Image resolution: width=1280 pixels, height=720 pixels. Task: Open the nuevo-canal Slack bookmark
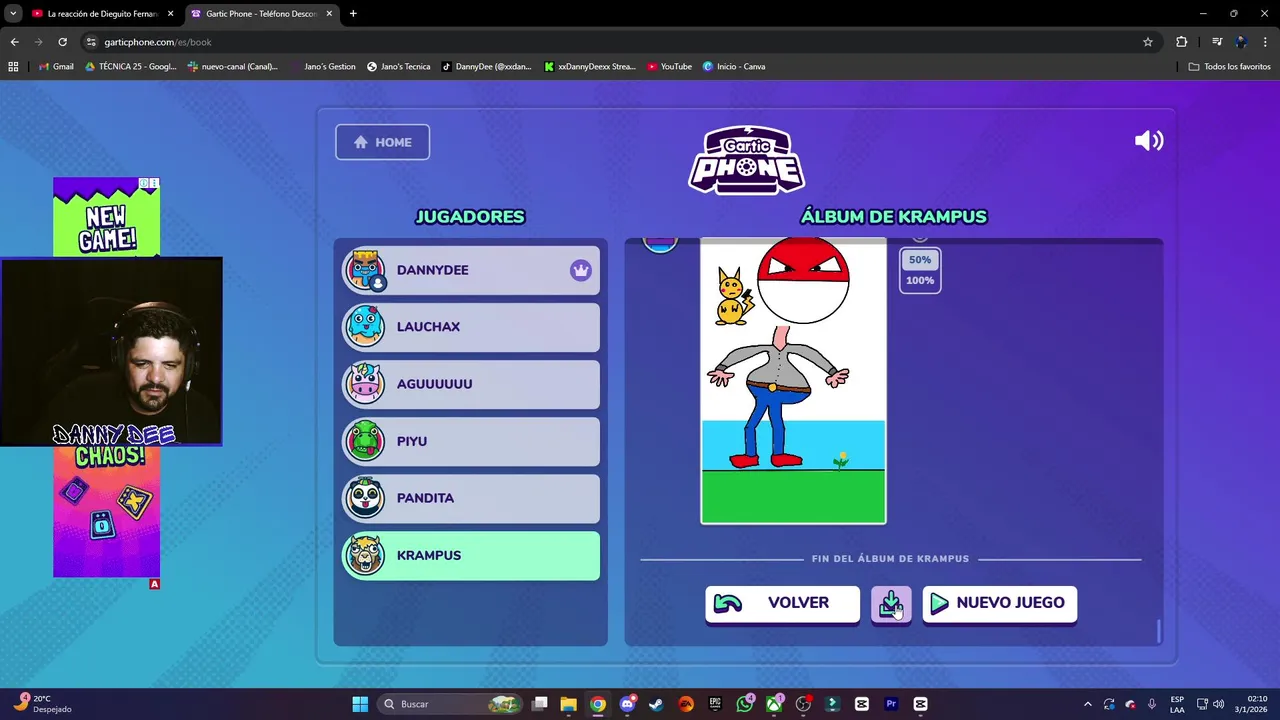pos(233,67)
